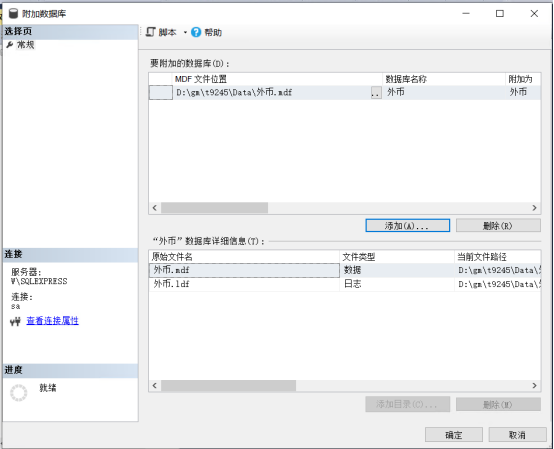Click the 当前文件路径 column header

(x=497, y=257)
